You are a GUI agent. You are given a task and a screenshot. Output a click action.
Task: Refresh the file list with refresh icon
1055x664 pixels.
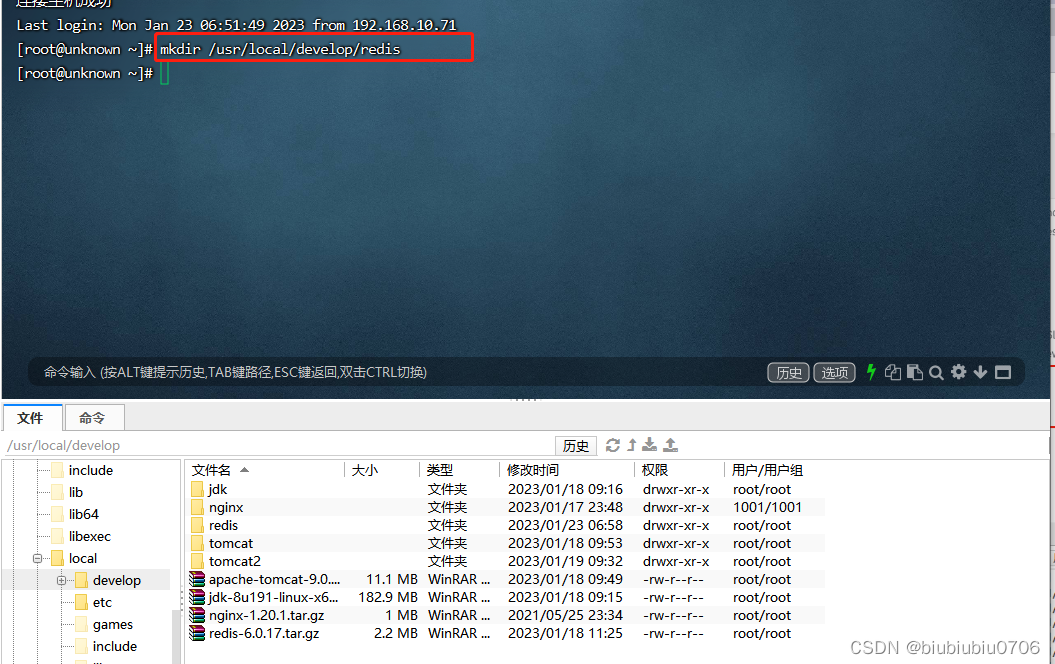point(613,445)
